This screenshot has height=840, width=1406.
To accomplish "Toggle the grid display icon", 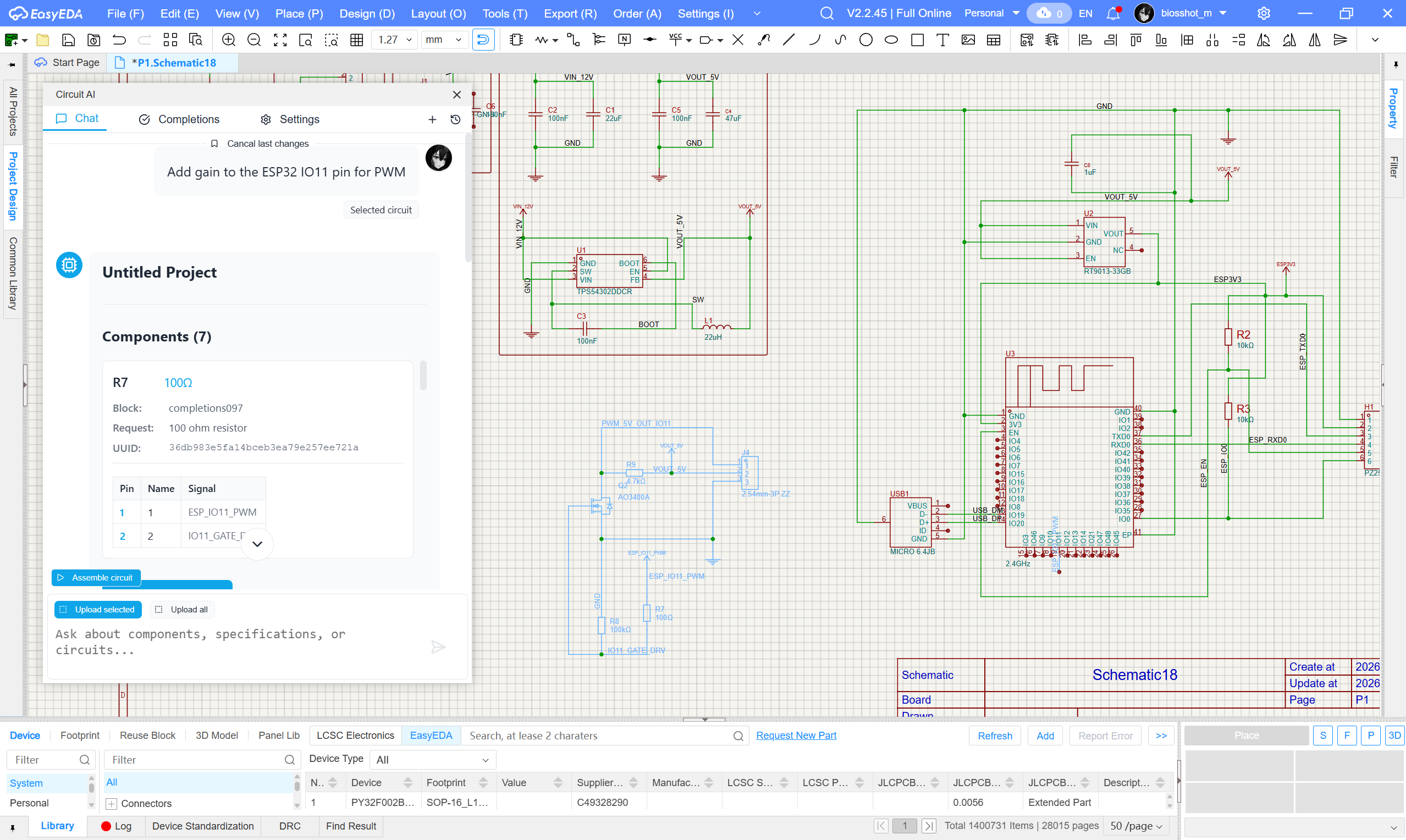I will tap(357, 40).
